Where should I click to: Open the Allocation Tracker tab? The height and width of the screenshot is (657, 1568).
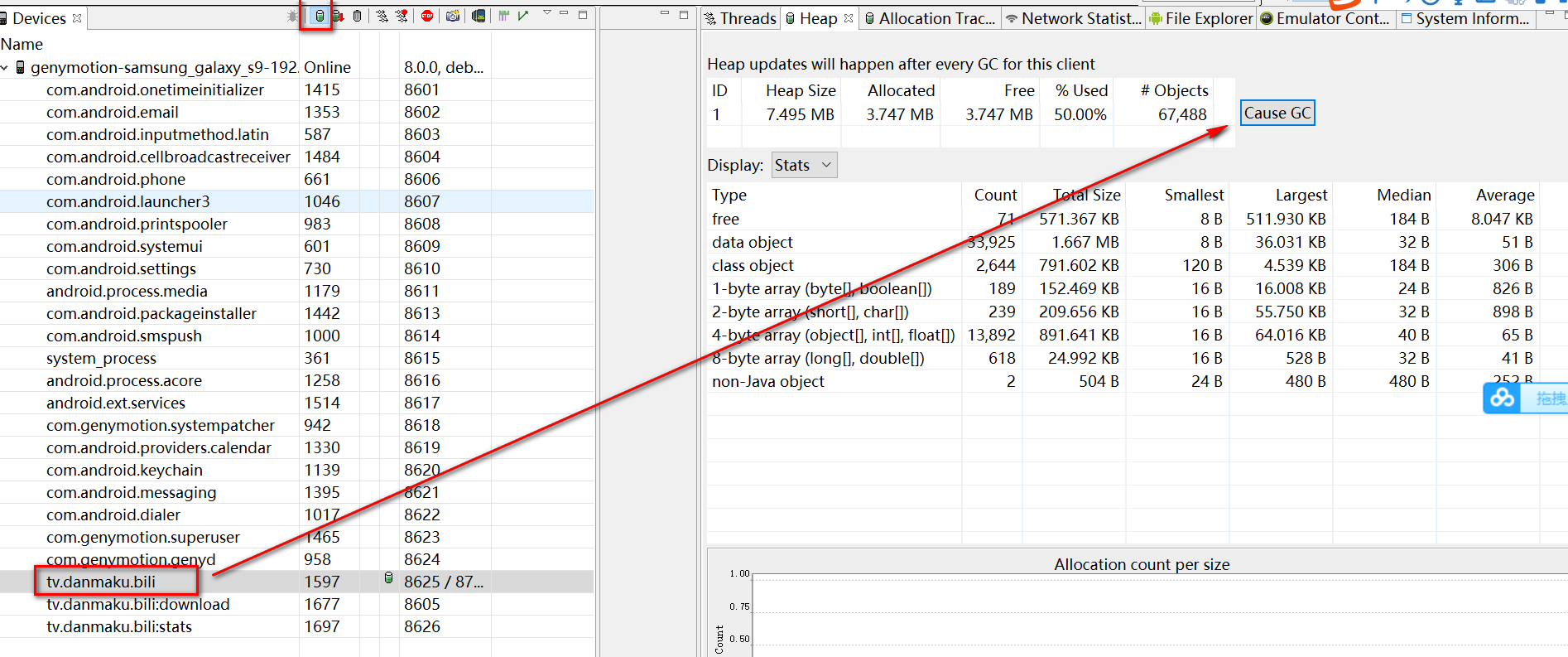pos(930,18)
